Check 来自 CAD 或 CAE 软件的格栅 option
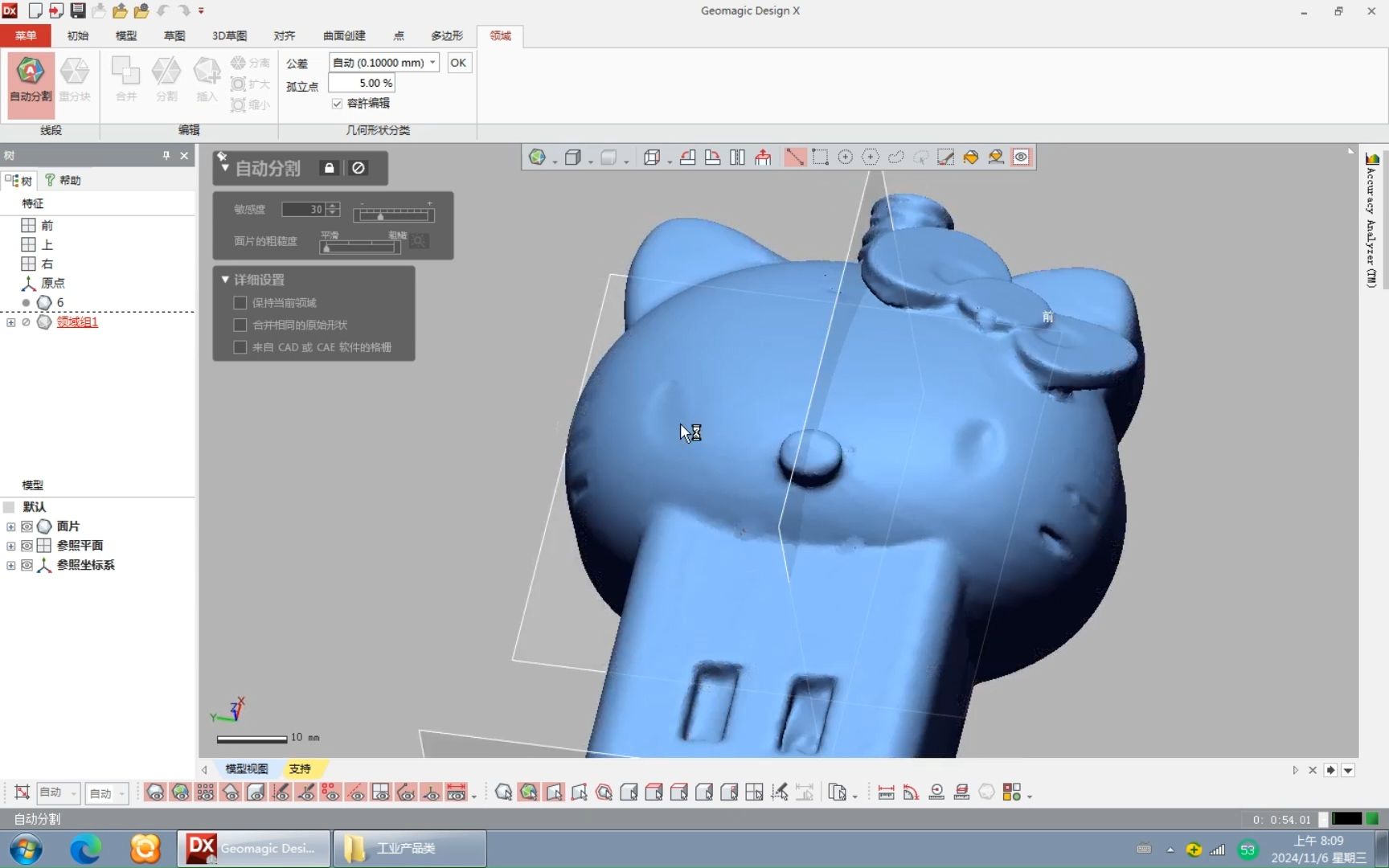The width and height of the screenshot is (1389, 868). pos(240,347)
